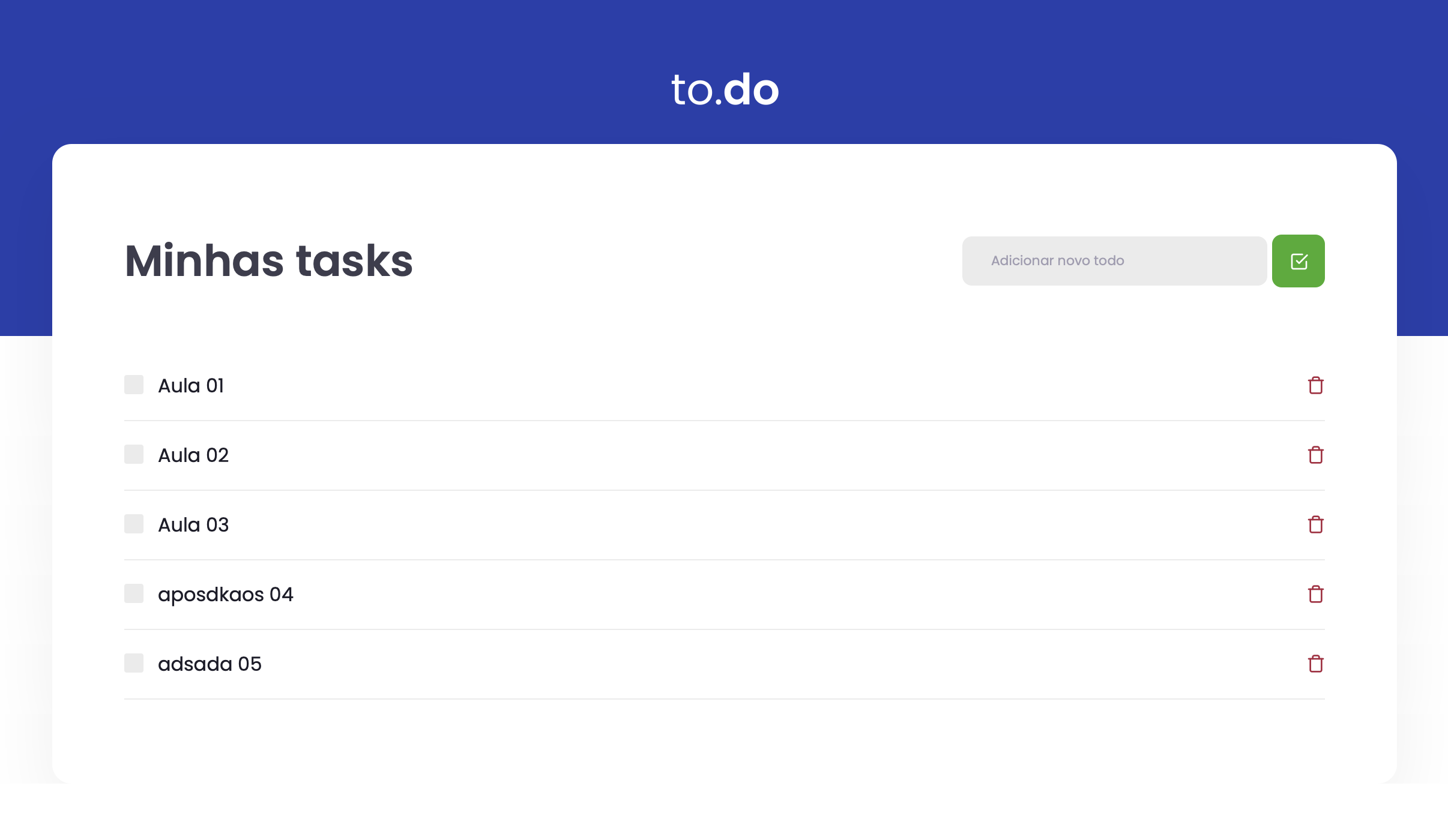Click the "aposdkaos 04" task text
The height and width of the screenshot is (840, 1448).
(x=226, y=593)
